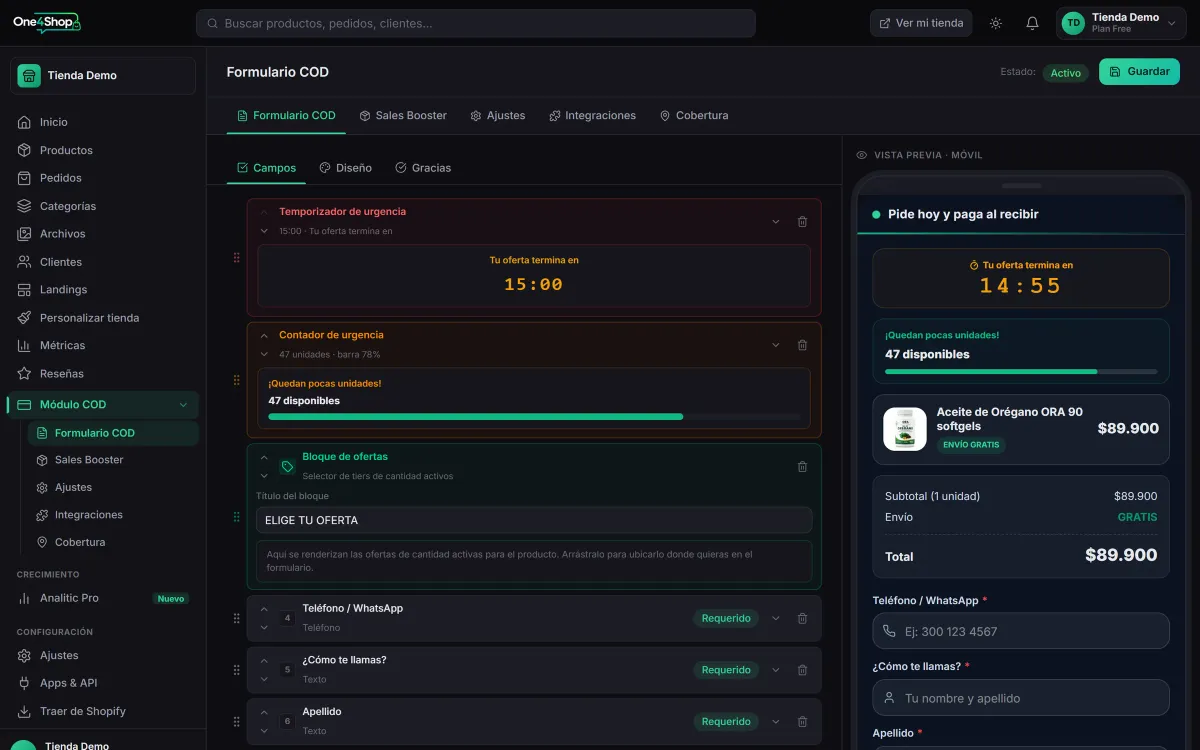1200x750 pixels.
Task: Open Reseñas from the sidebar
Action: 103,373
